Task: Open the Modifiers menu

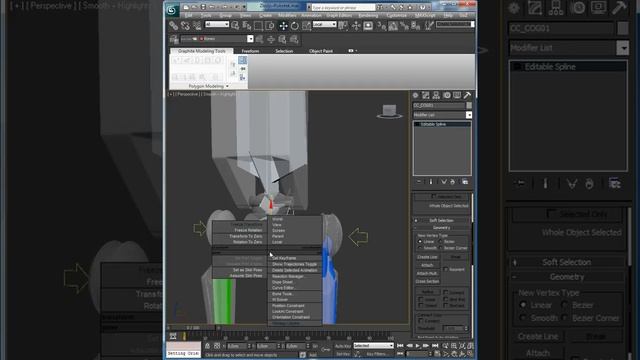Action: tap(287, 16)
